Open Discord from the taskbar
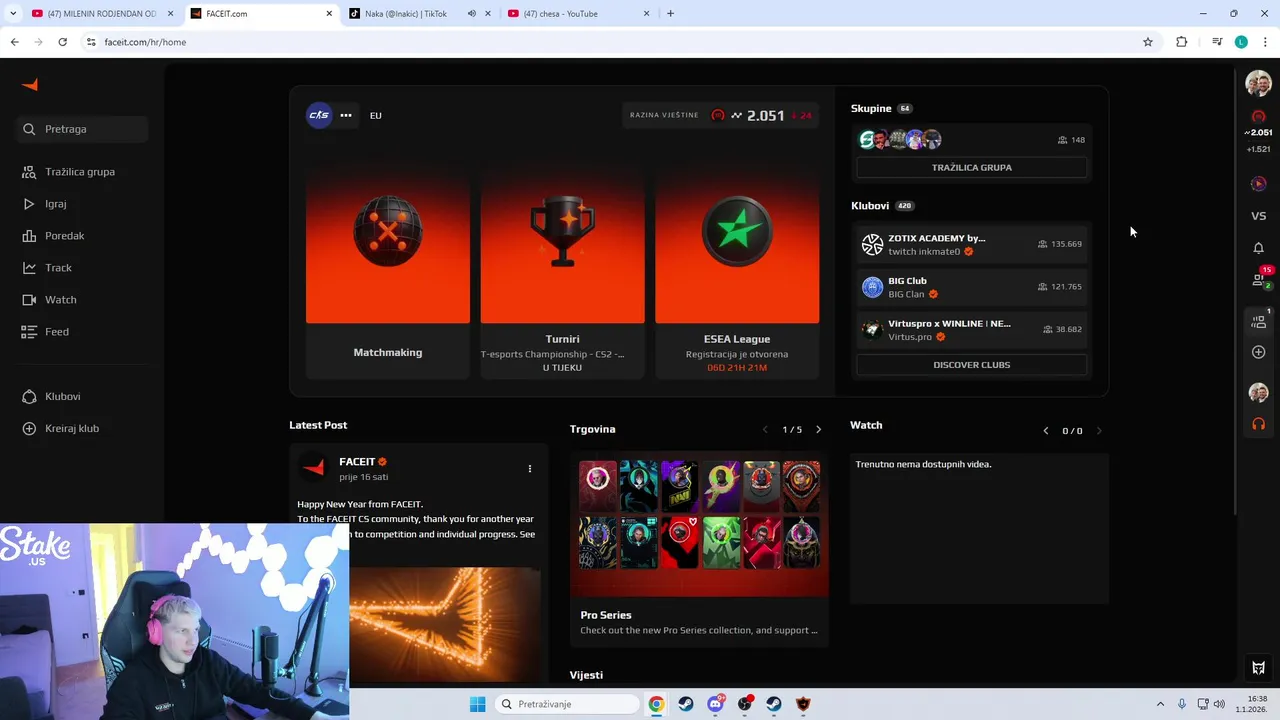The image size is (1280, 720). (715, 704)
